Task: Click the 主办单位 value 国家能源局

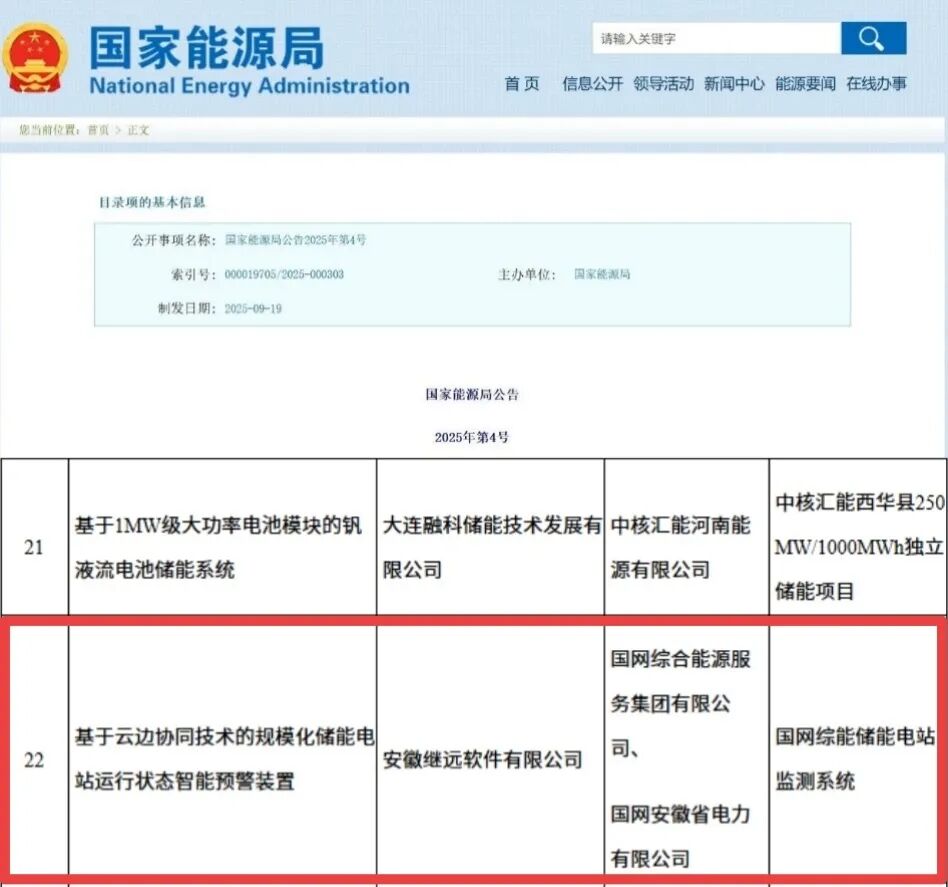Action: [x=604, y=274]
